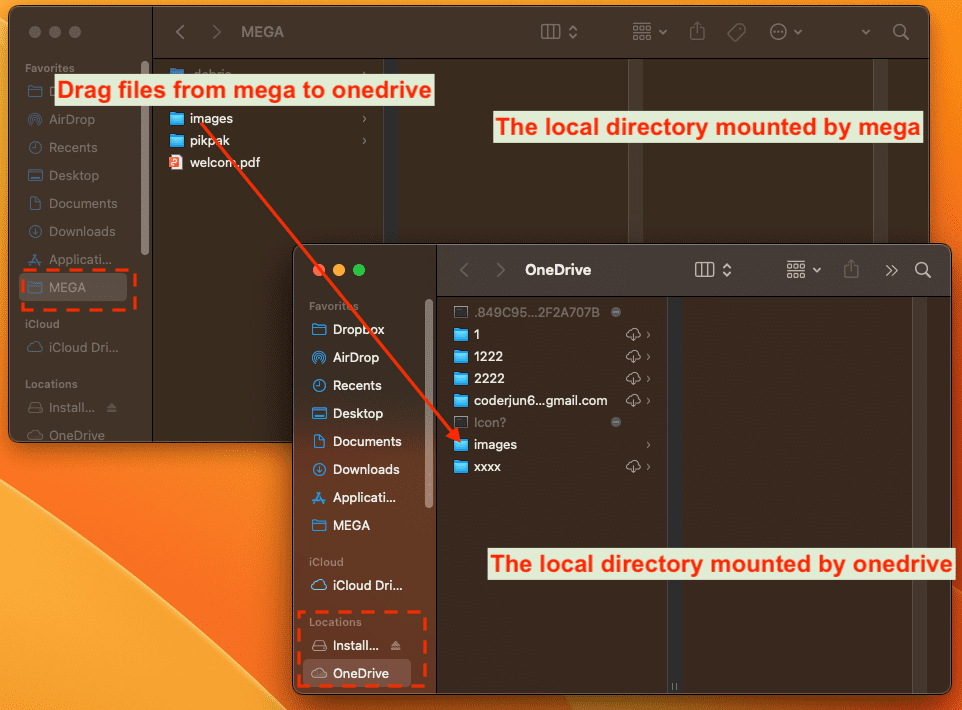Click the share icon in the MEGA window toolbar
Viewport: 962px width, 710px height.
pos(697,31)
